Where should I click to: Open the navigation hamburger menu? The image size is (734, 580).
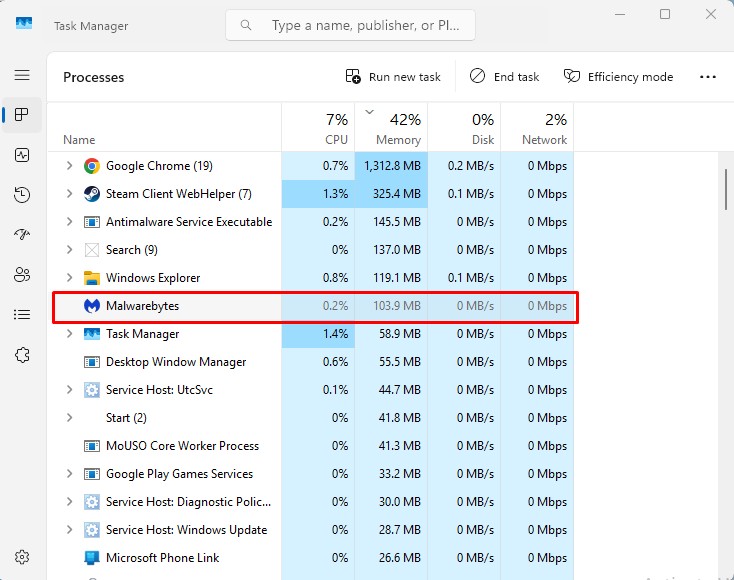click(x=22, y=75)
